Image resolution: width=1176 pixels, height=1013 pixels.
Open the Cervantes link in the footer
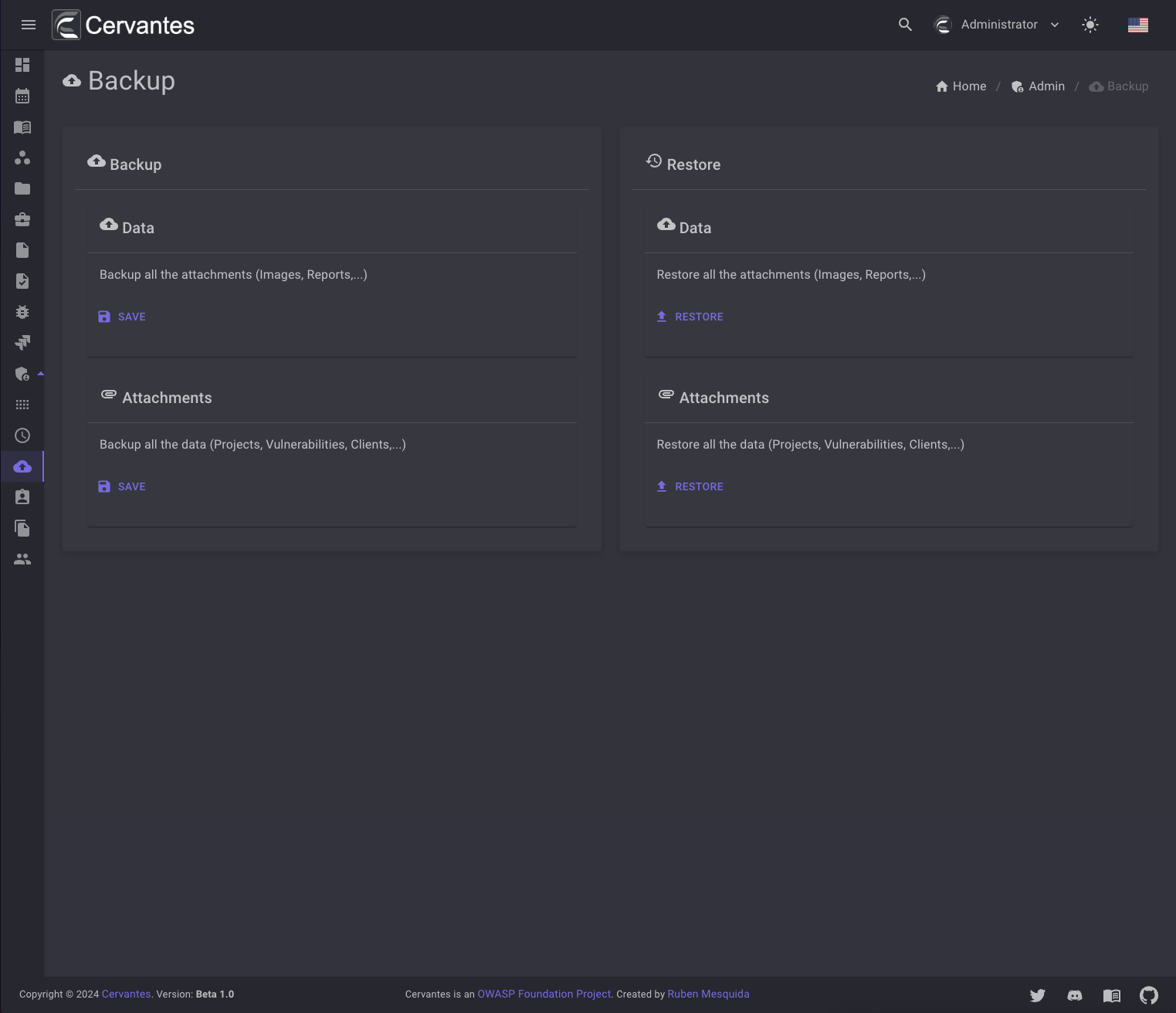click(x=126, y=994)
